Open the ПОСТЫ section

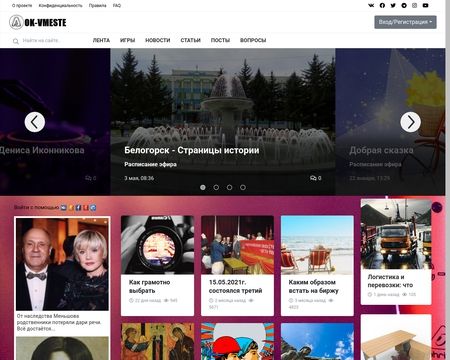click(220, 40)
